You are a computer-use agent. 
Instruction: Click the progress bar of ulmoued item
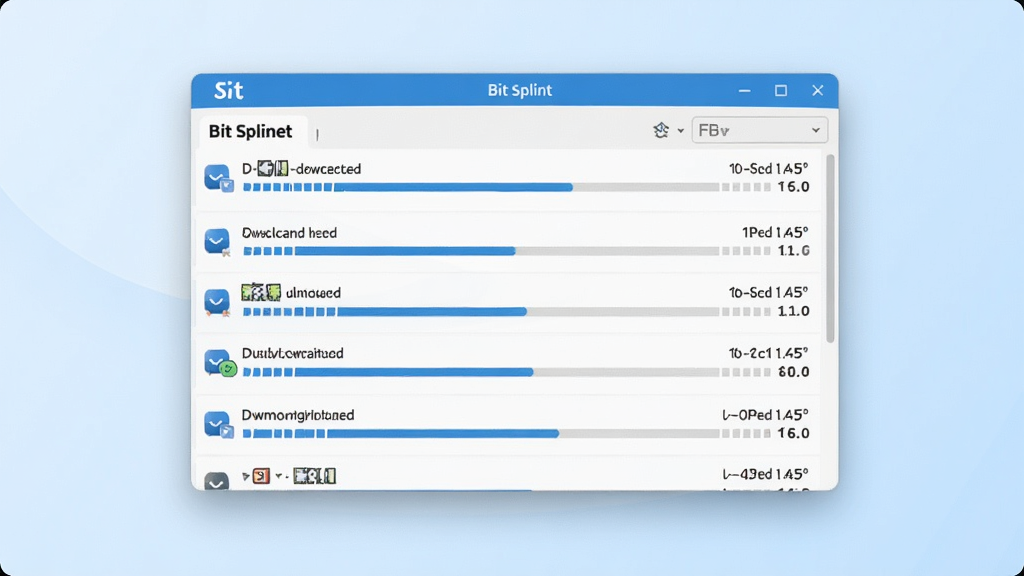pos(481,312)
